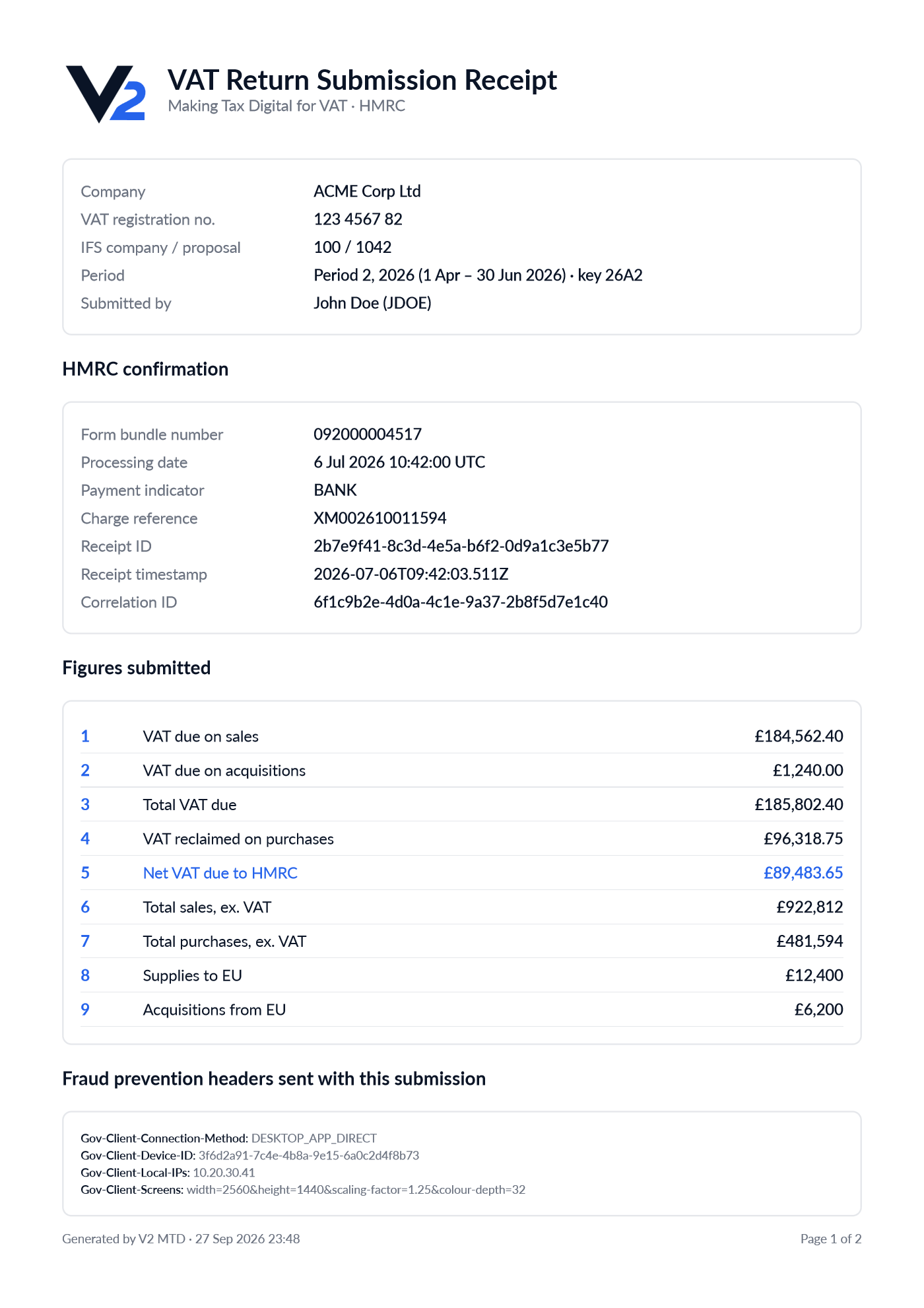This screenshot has width=924, height=1308.
Task: Click box number 1 in the figures table
Action: [85, 736]
